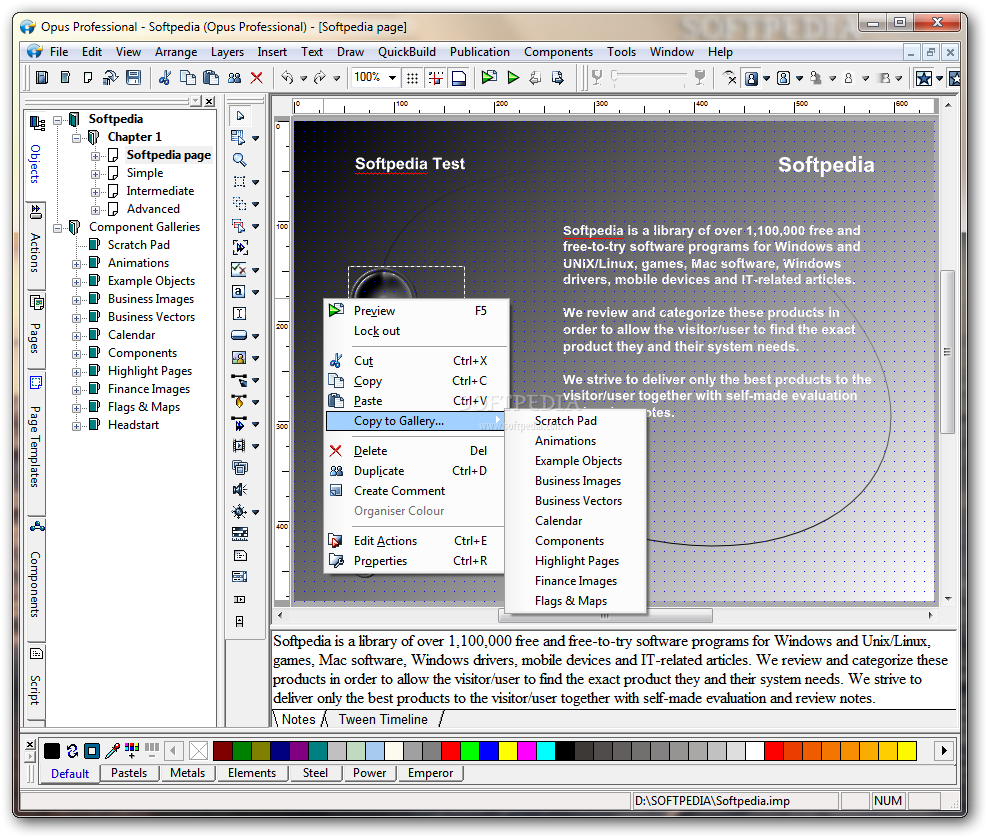Viewport: 988px width, 838px height.
Task: Switch to the Tween Timeline tab
Action: [x=382, y=719]
